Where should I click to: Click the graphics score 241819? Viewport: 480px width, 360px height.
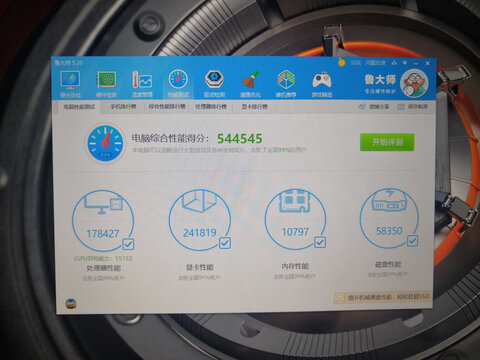[x=200, y=232]
